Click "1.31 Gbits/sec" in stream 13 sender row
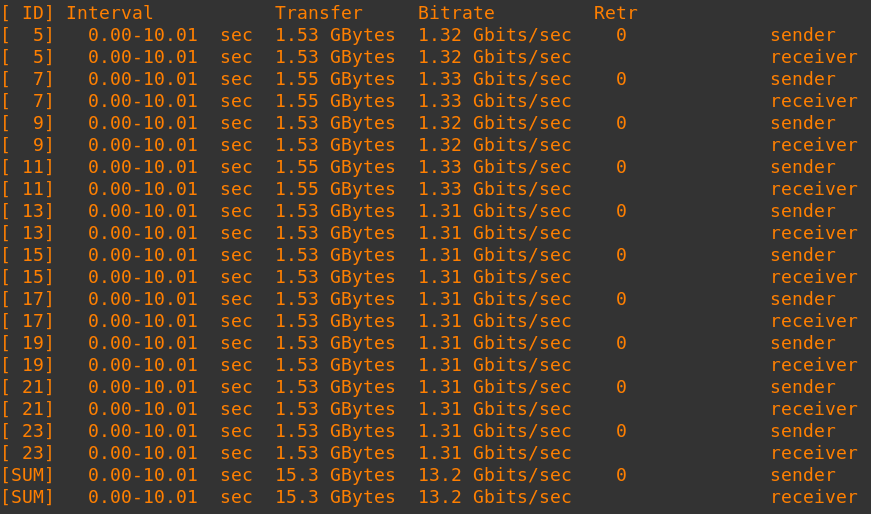The image size is (871, 514). (494, 211)
